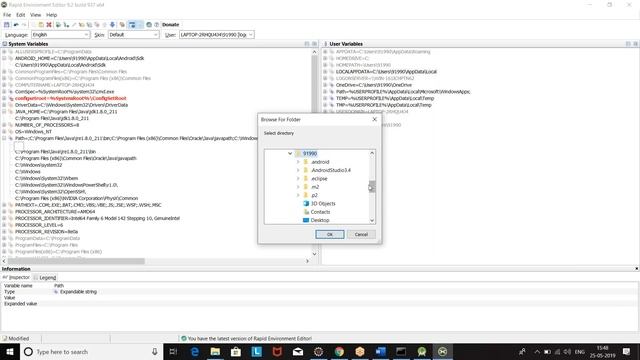Select the PATHEXT system variable
This screenshot has height=360, width=640.
point(88,205)
